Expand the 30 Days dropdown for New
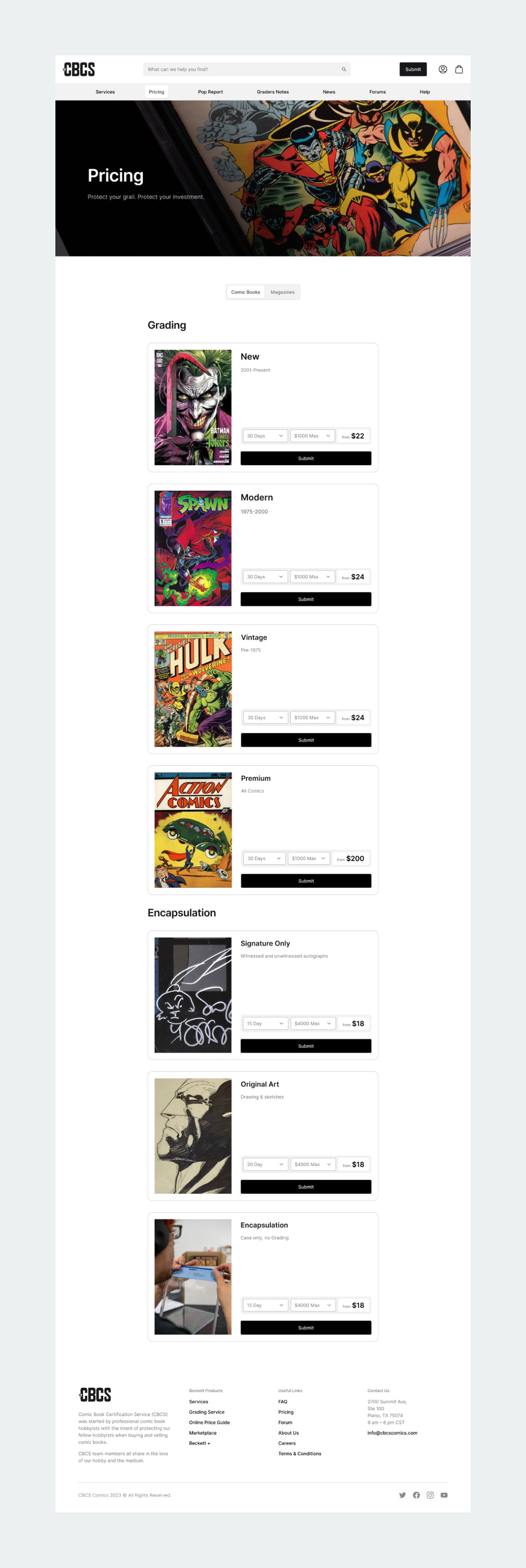The width and height of the screenshot is (526, 1568). [264, 436]
